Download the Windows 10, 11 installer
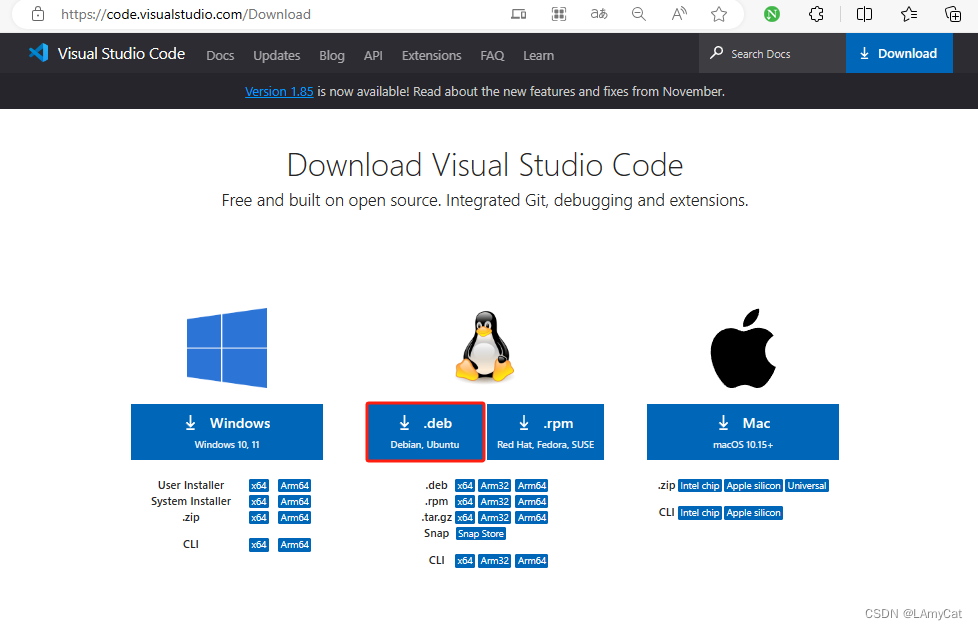Viewport: 978px width, 630px height. click(x=227, y=432)
